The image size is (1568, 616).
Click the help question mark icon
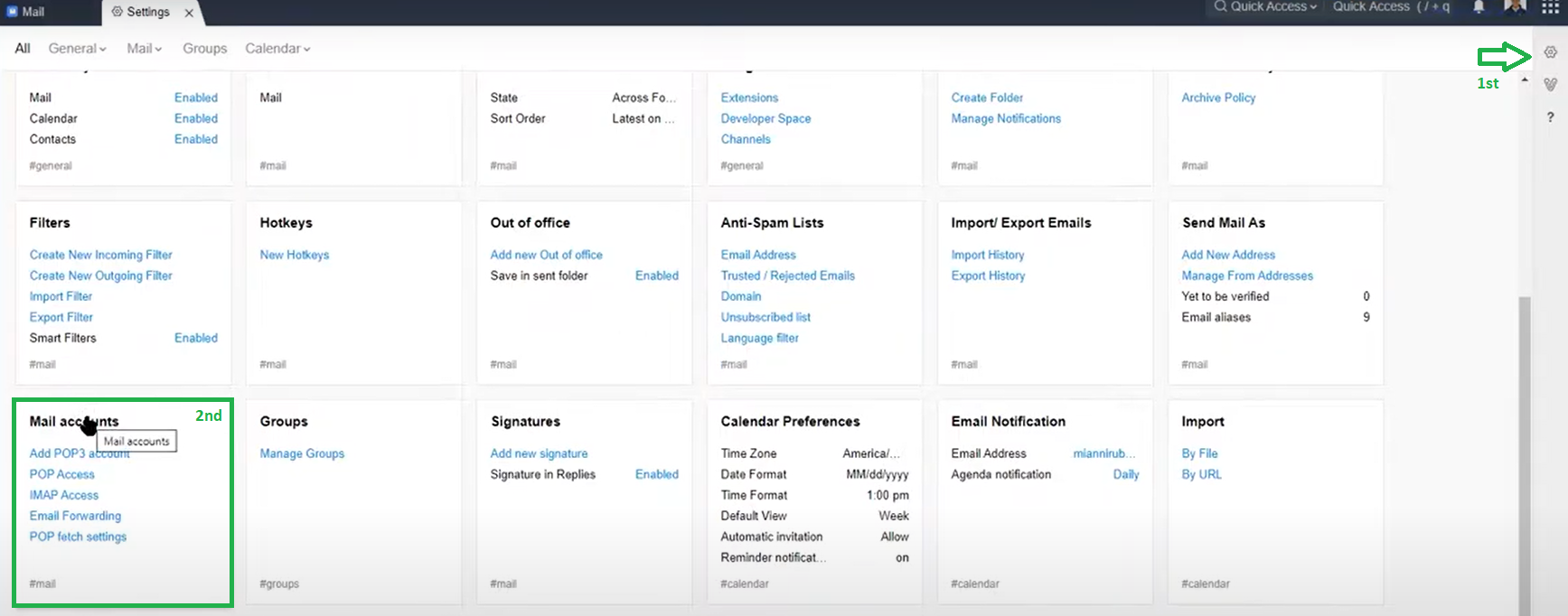(x=1550, y=117)
